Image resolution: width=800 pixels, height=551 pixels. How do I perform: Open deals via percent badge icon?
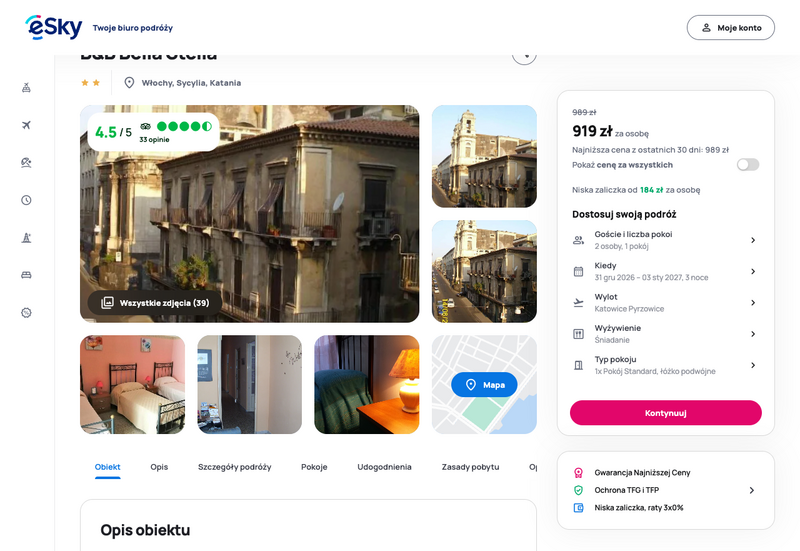[27, 313]
